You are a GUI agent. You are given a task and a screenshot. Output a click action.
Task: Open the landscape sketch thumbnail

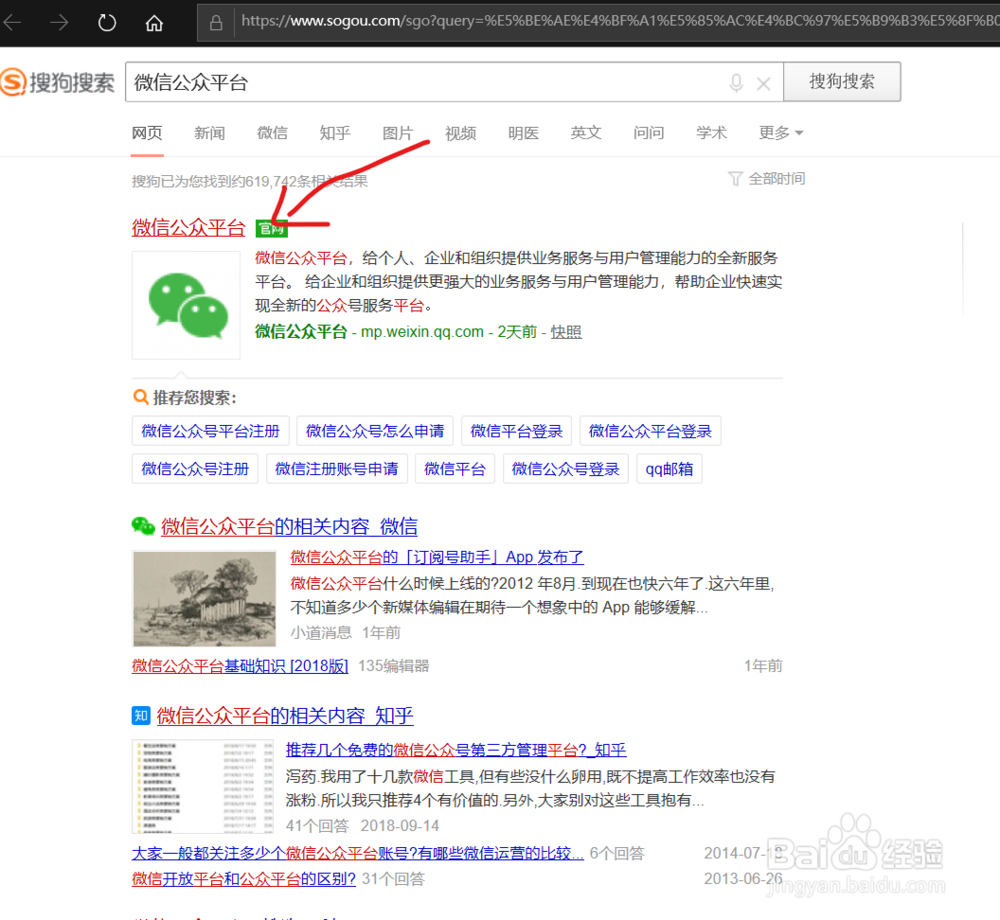tap(204, 599)
